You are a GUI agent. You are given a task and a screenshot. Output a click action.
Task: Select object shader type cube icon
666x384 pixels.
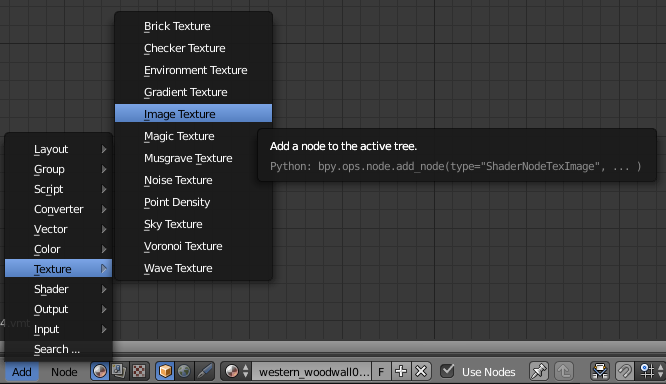(165, 372)
